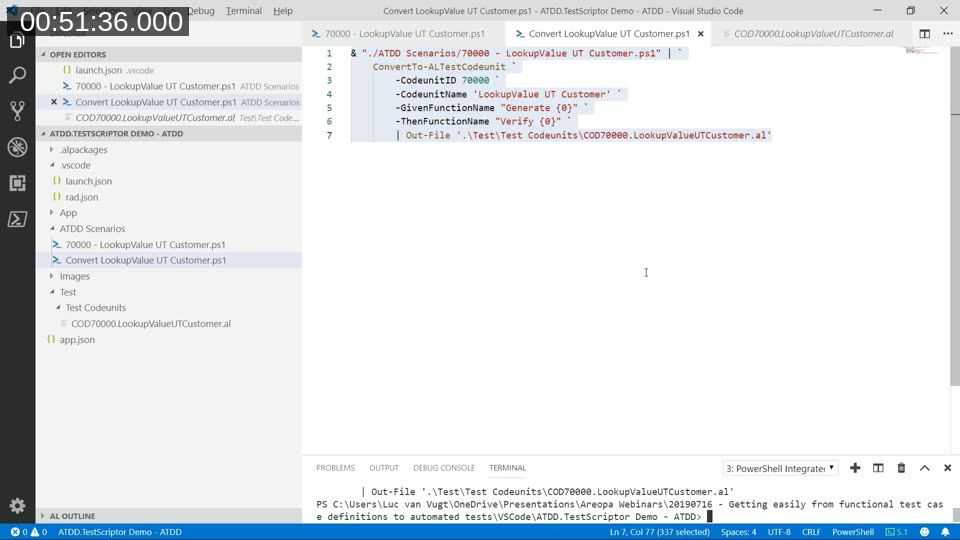Open the Help menu
The width and height of the screenshot is (960, 540).
[283, 11]
